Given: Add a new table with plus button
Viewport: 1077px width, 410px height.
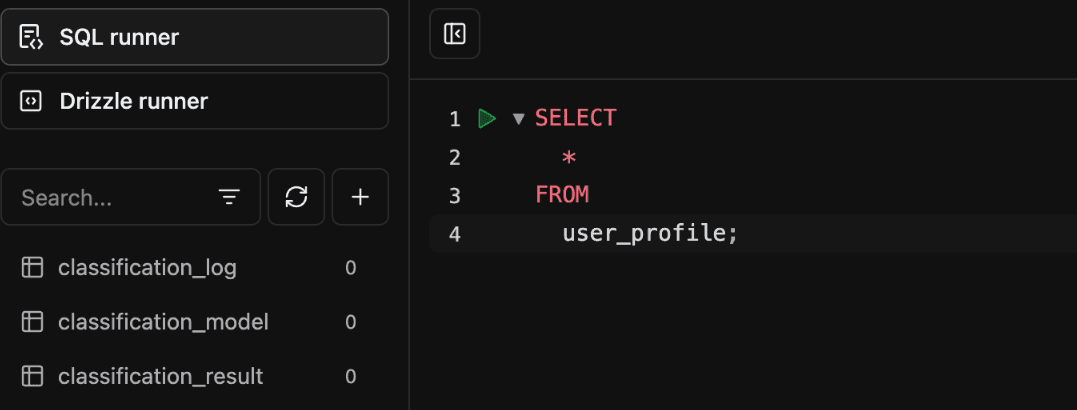Looking at the screenshot, I should 361,198.
